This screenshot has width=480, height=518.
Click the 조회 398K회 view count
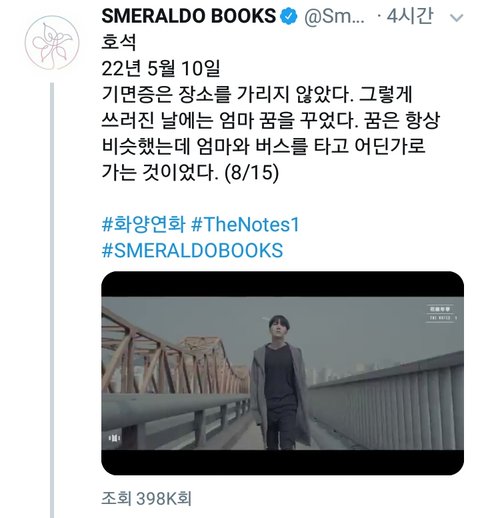coord(146,499)
